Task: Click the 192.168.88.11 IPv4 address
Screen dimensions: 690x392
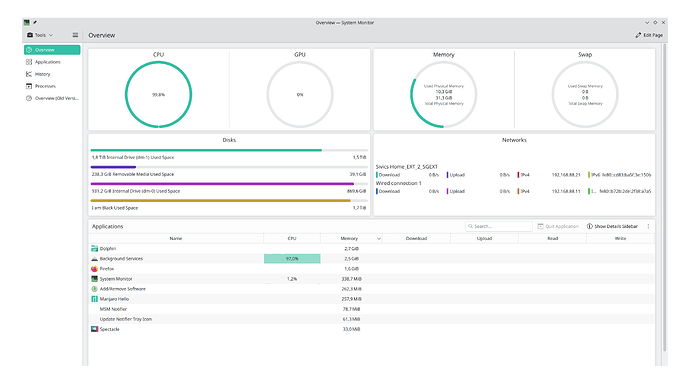Action: (566, 191)
